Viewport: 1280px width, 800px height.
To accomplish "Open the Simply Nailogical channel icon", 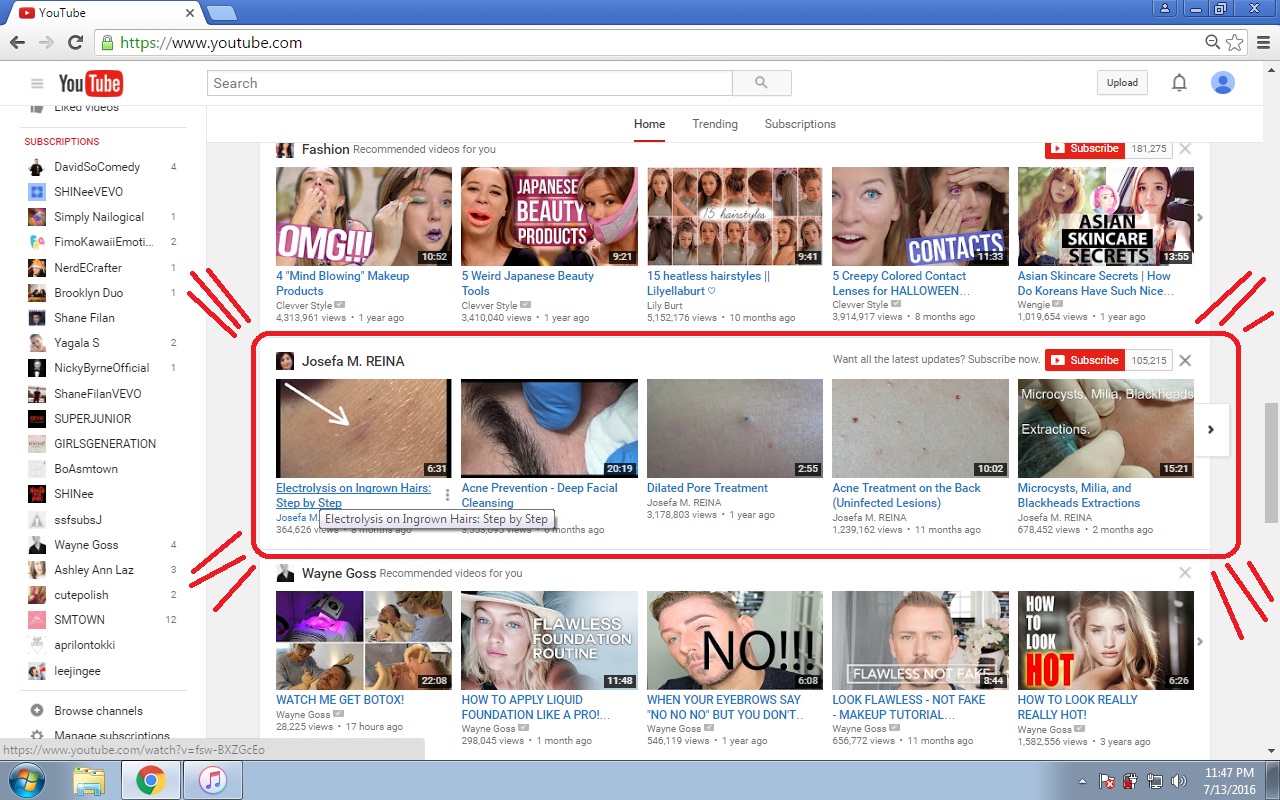I will [x=36, y=217].
